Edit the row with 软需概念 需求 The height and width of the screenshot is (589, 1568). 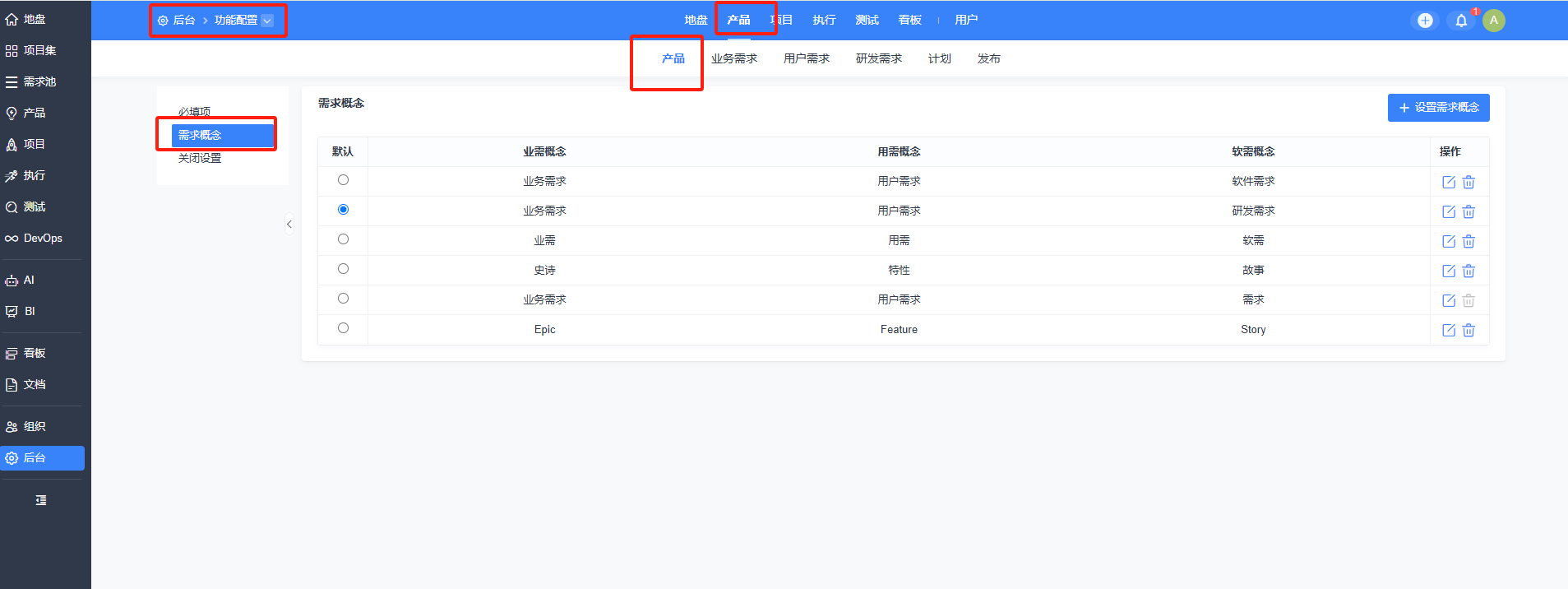click(x=1449, y=300)
